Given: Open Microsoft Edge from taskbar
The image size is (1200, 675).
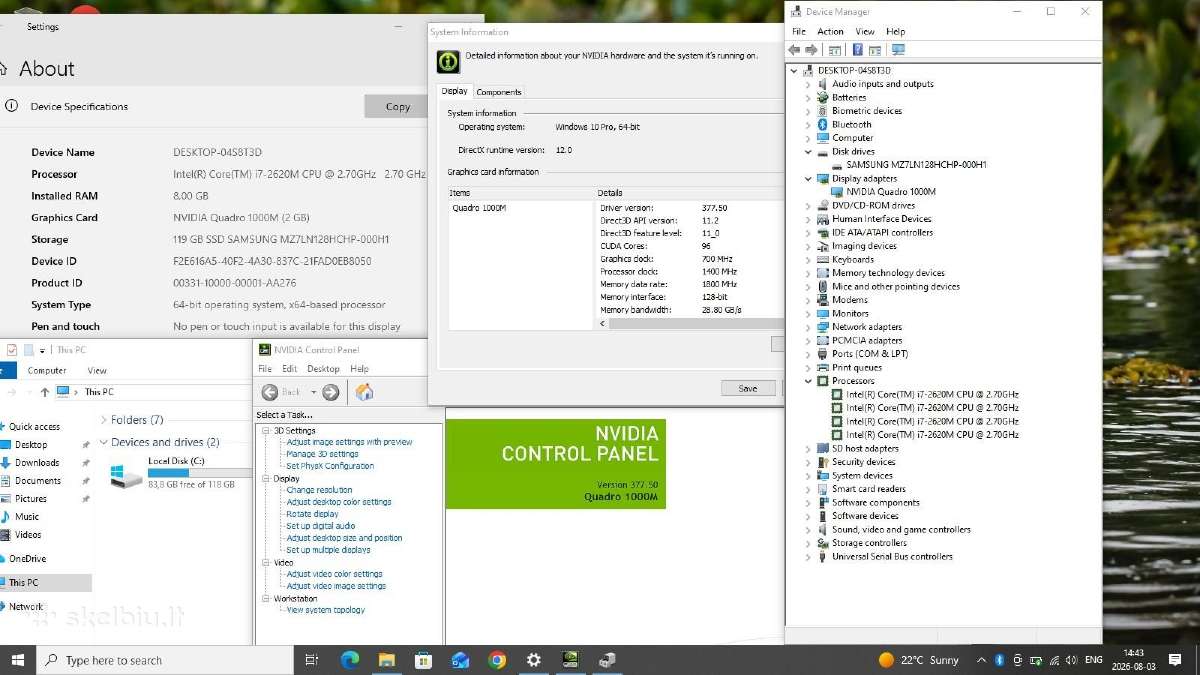Looking at the screenshot, I should 349,660.
